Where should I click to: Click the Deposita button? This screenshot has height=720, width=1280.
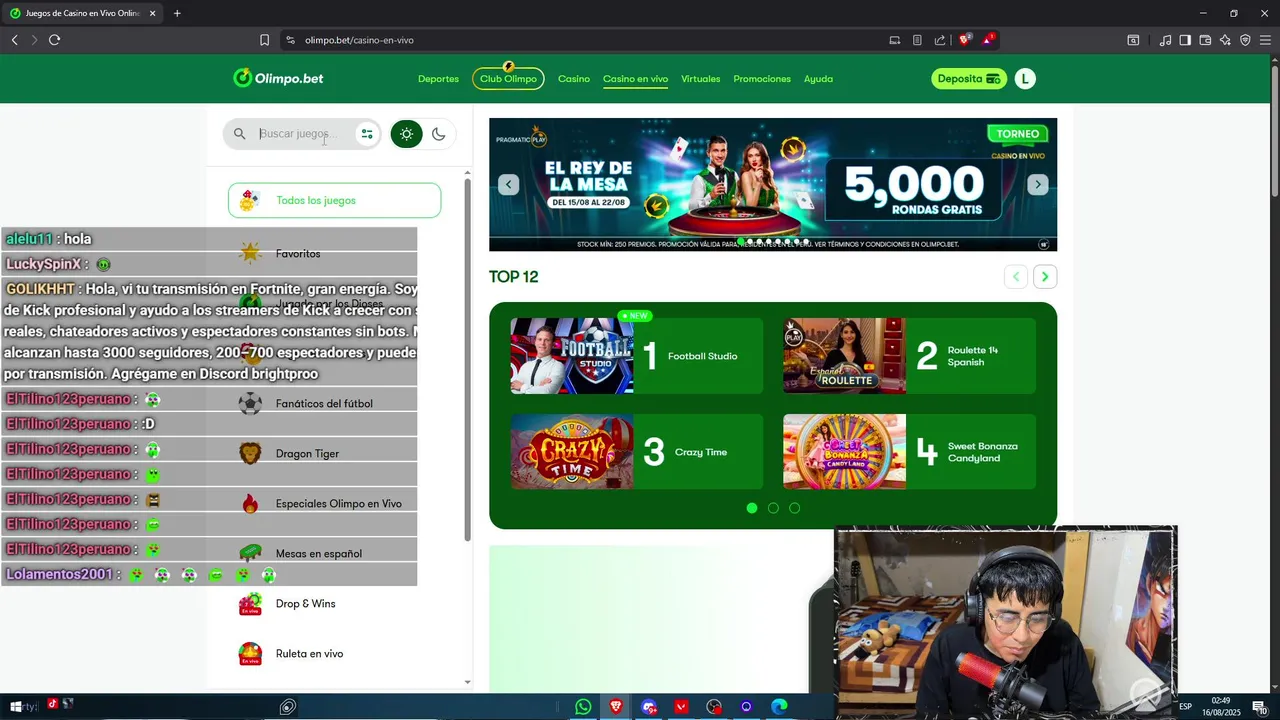tap(969, 79)
